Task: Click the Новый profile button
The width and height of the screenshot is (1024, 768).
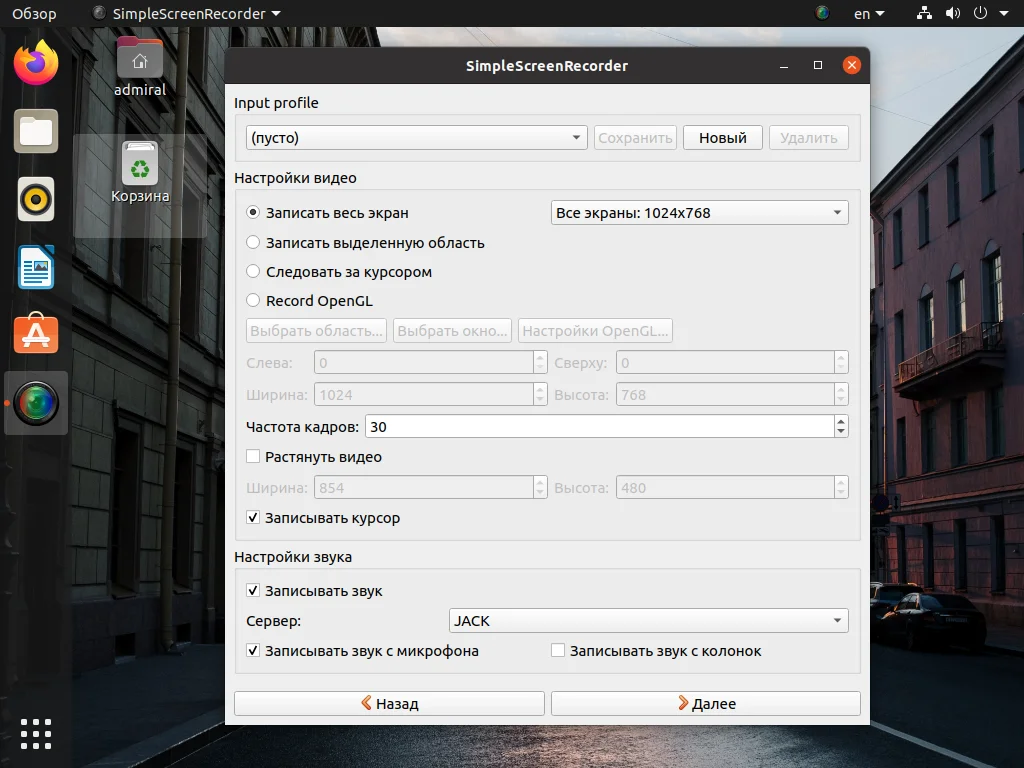Action: click(722, 137)
